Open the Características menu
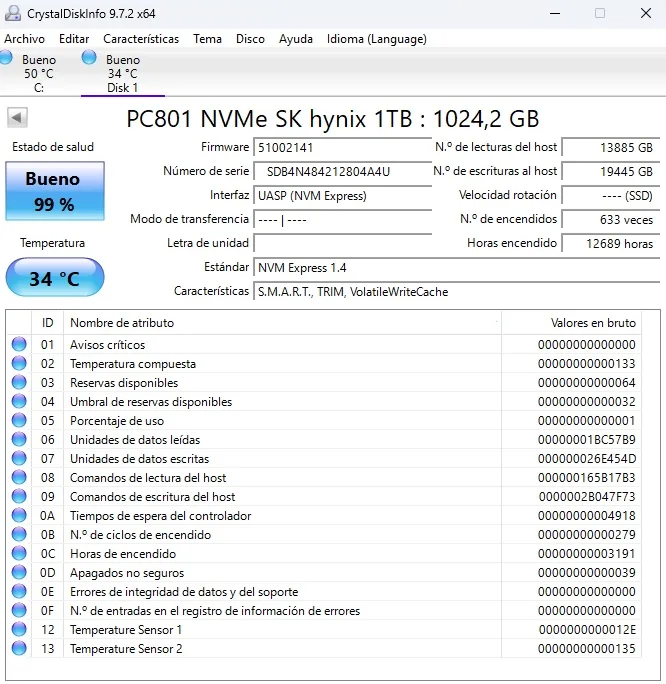The width and height of the screenshot is (666, 684). click(141, 39)
